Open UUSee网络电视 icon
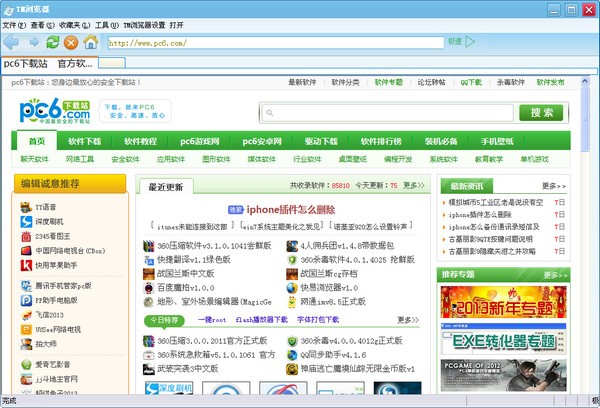 click(x=26, y=330)
